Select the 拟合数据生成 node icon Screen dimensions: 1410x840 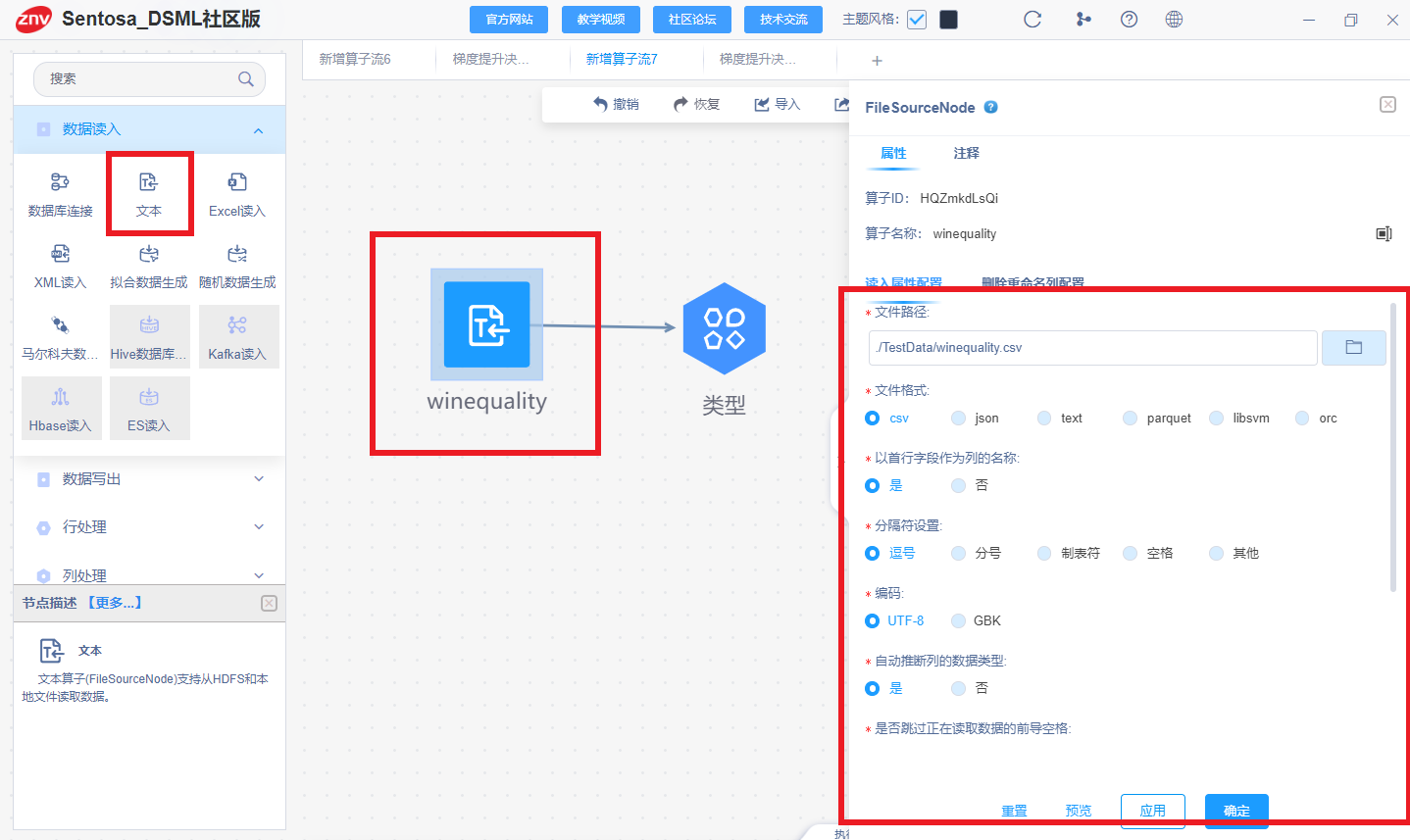click(149, 254)
